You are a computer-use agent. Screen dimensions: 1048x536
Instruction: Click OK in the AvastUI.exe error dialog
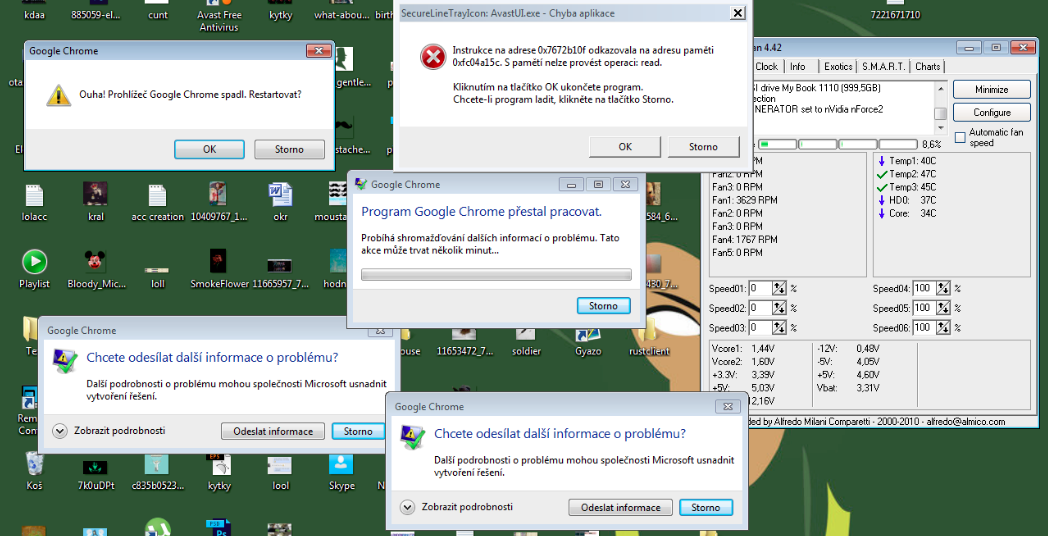coord(625,146)
